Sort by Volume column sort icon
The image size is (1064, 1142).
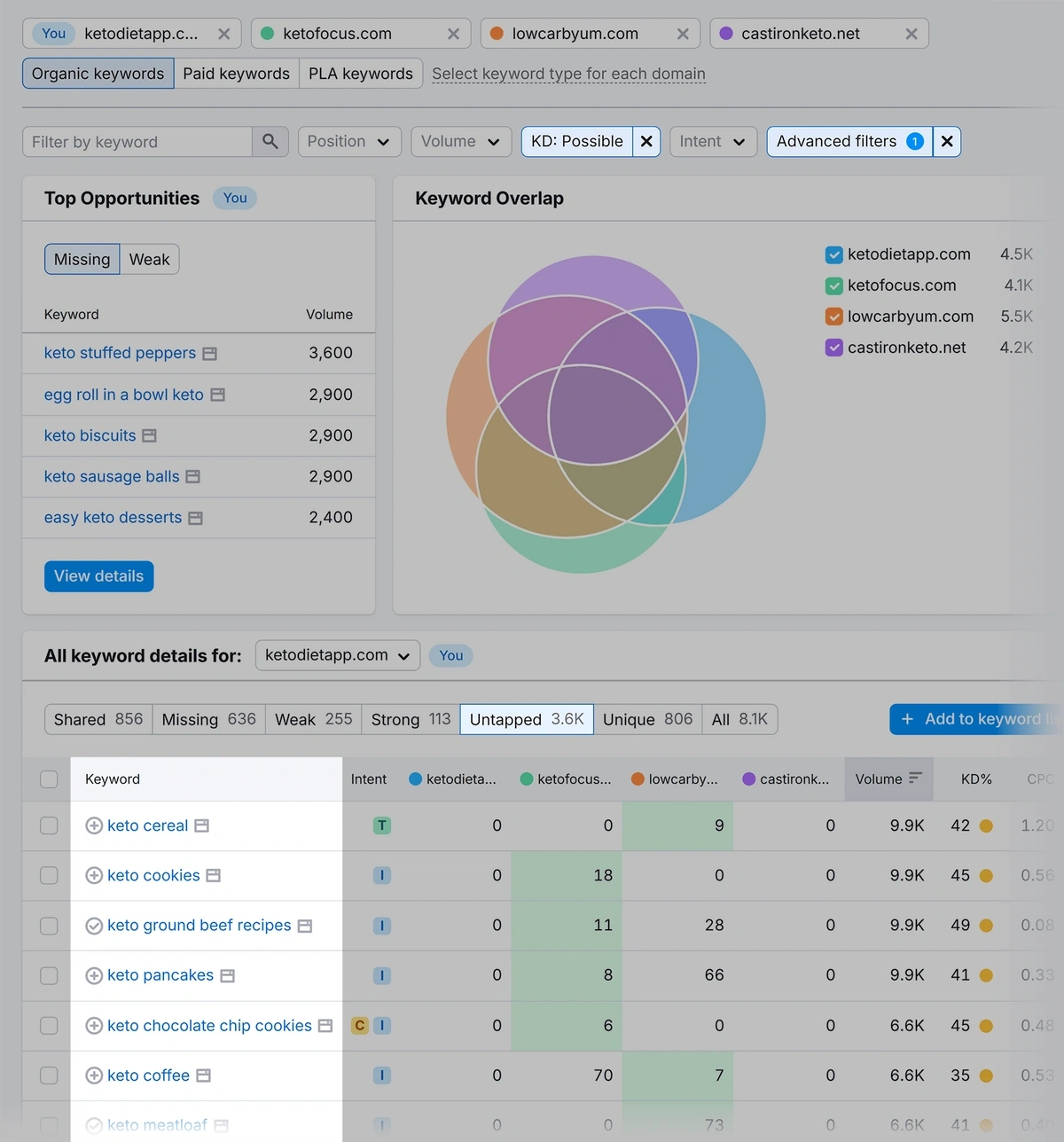916,778
